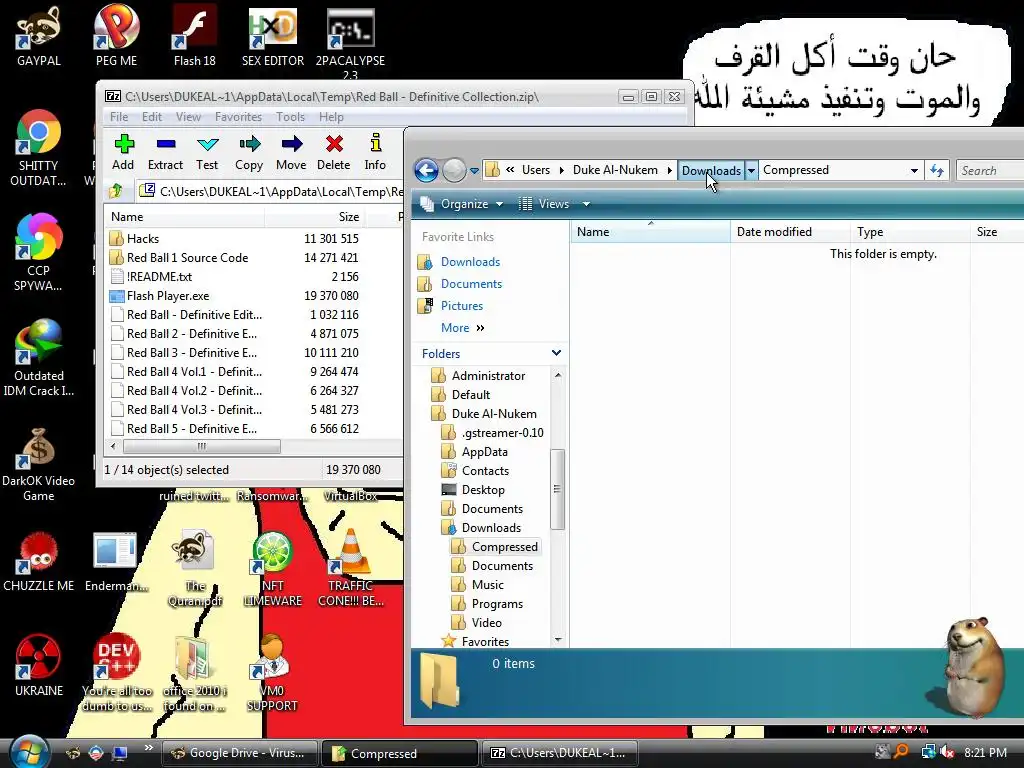Open the 7-Zip Edit menu
The width and height of the screenshot is (1024, 768).
(x=152, y=117)
